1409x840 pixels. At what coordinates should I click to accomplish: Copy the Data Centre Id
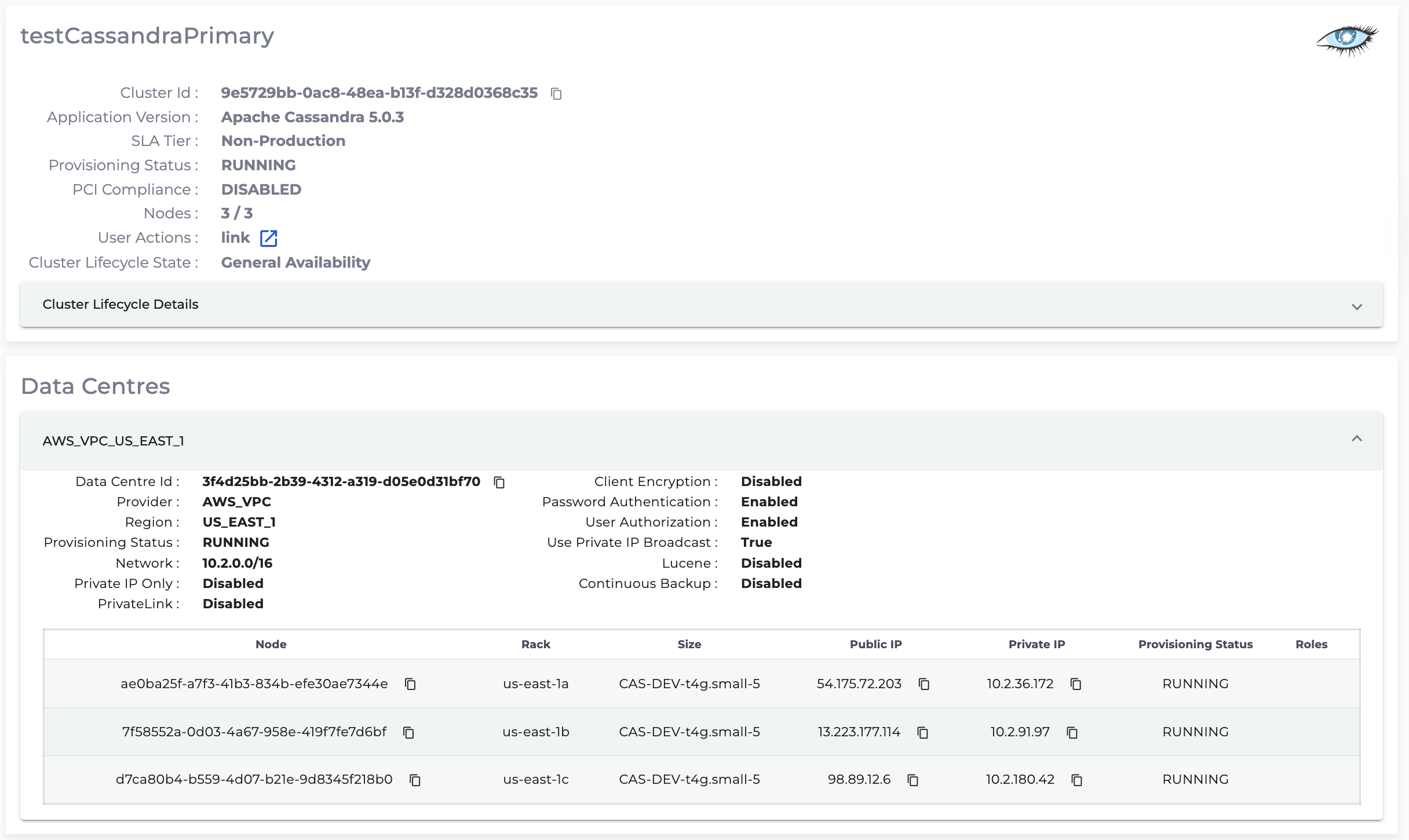(499, 482)
